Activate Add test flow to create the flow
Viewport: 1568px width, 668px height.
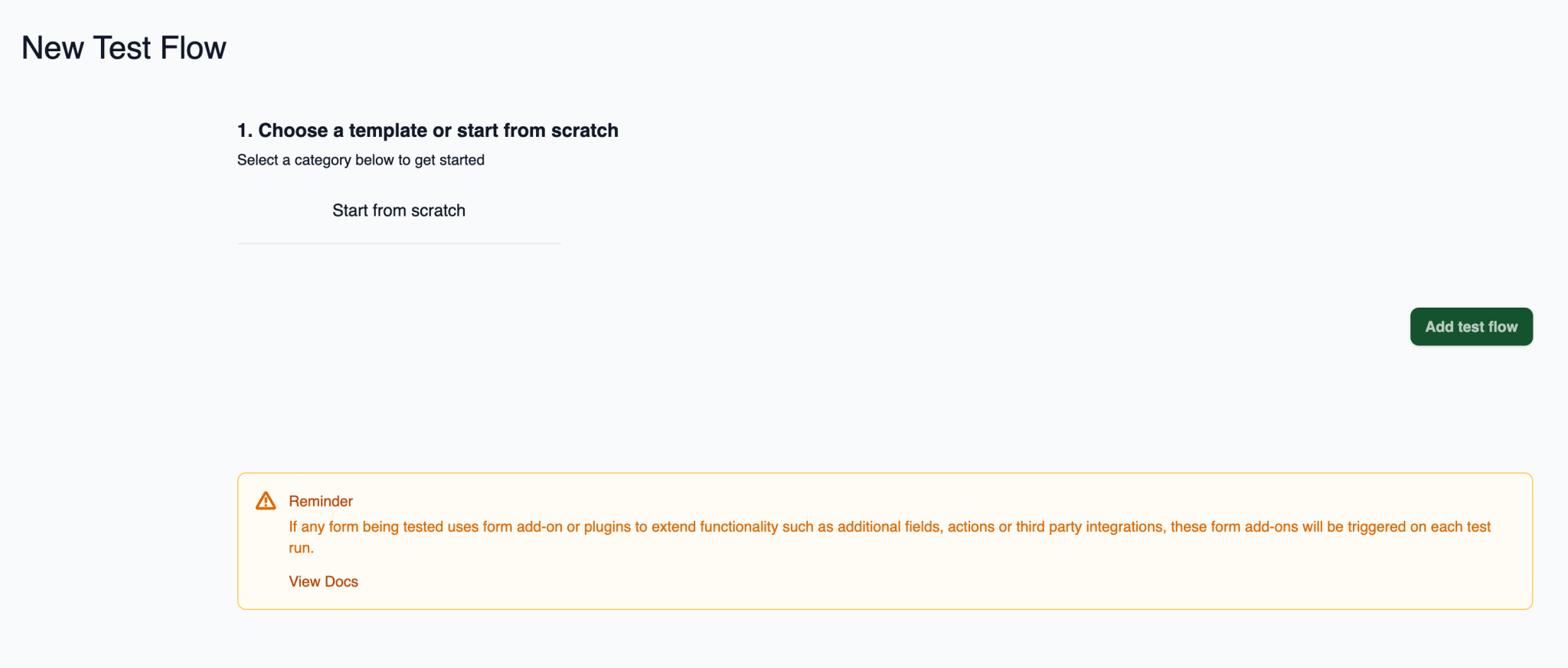coord(1471,327)
